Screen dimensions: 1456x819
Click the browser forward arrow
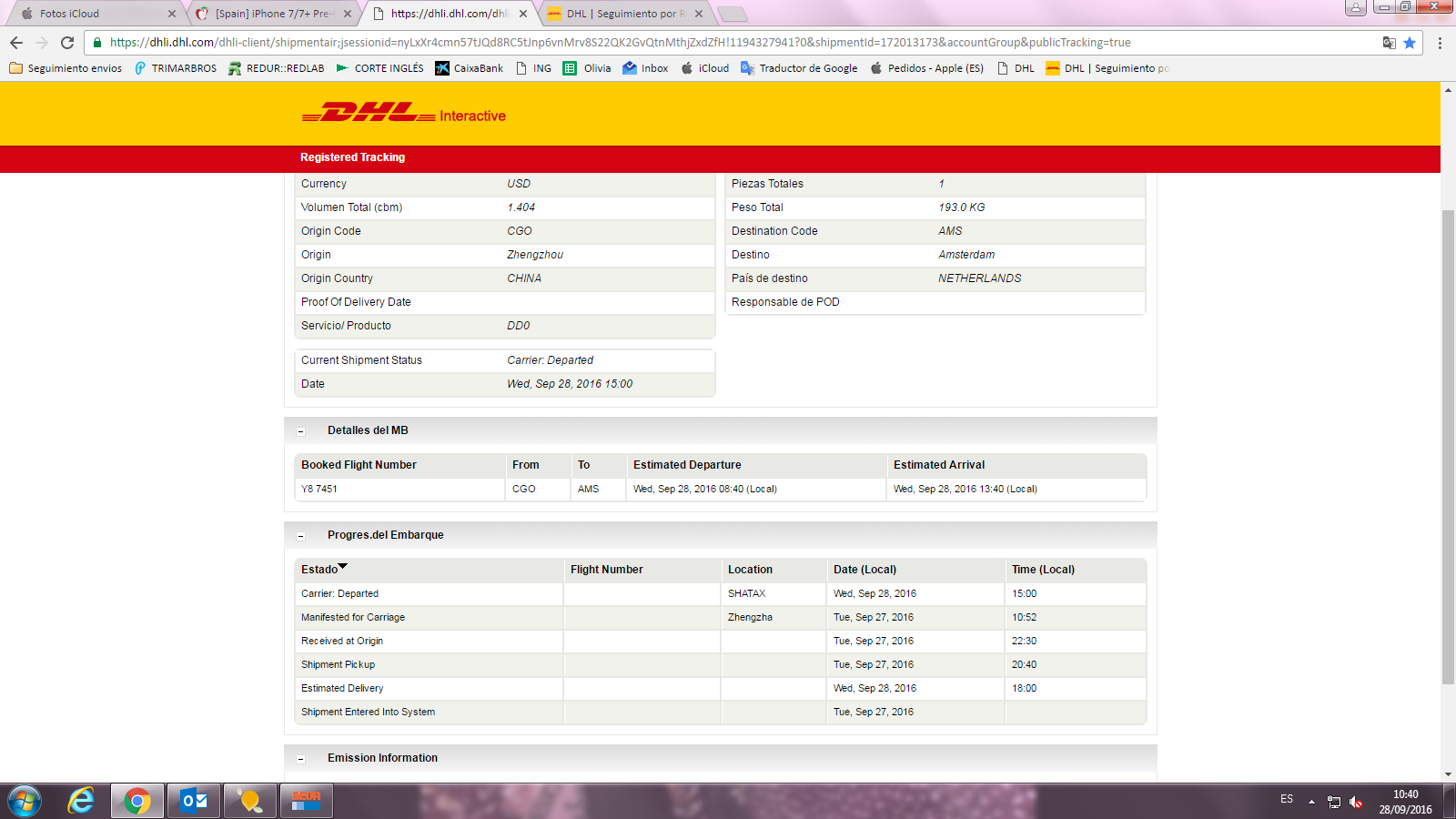pyautogui.click(x=42, y=43)
